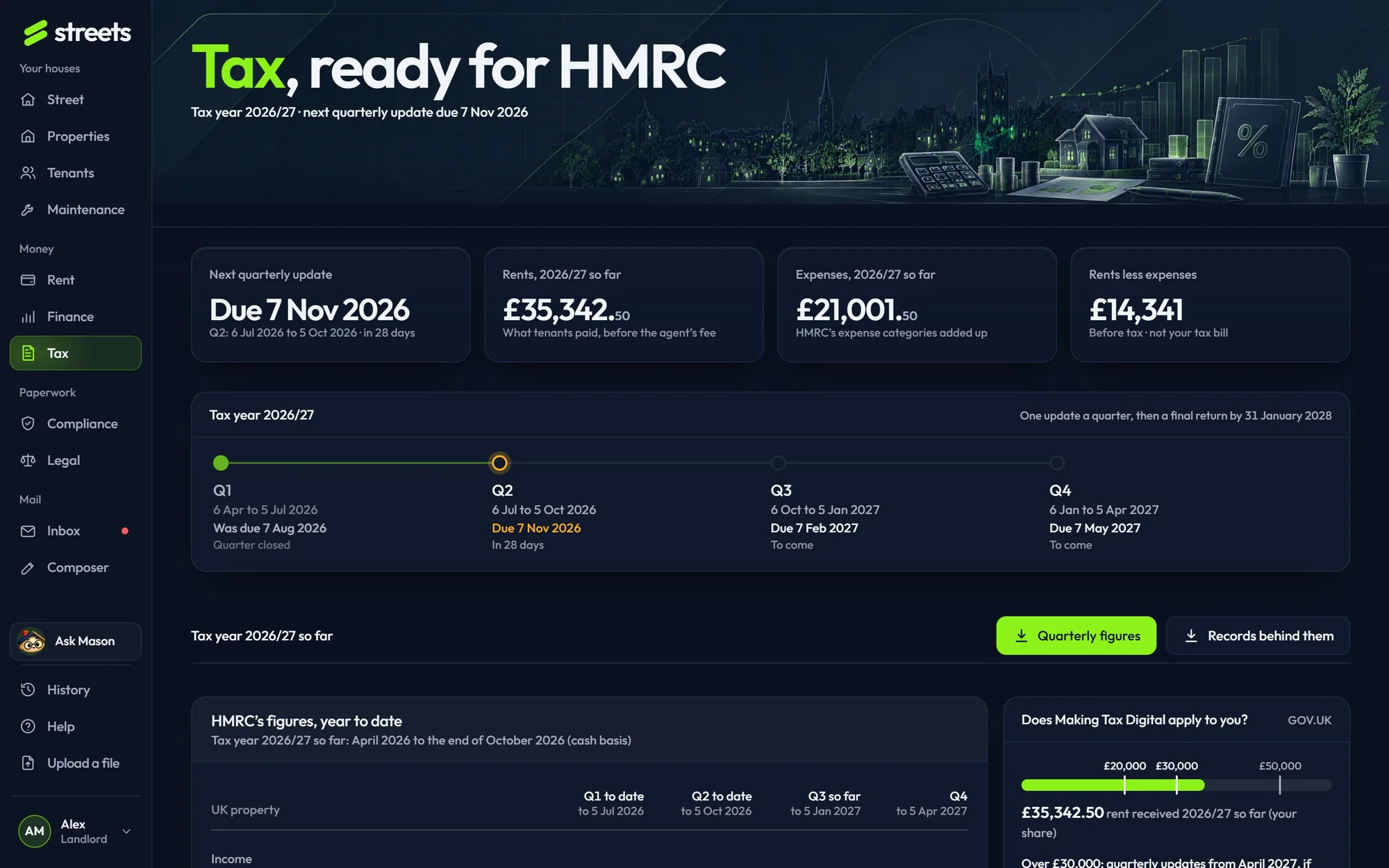The image size is (1389, 868).
Task: Open the Inbox envelope icon
Action: pos(28,531)
